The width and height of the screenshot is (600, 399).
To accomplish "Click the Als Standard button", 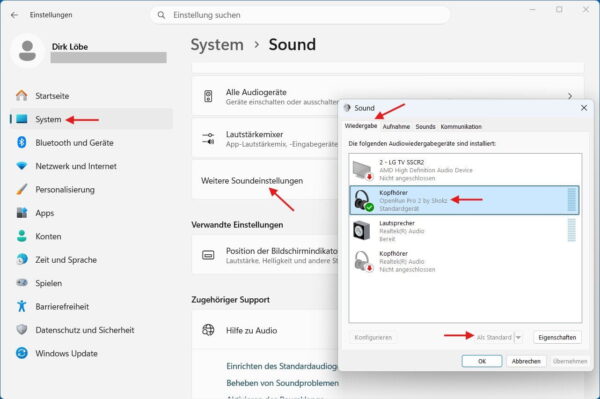I will tap(494, 337).
